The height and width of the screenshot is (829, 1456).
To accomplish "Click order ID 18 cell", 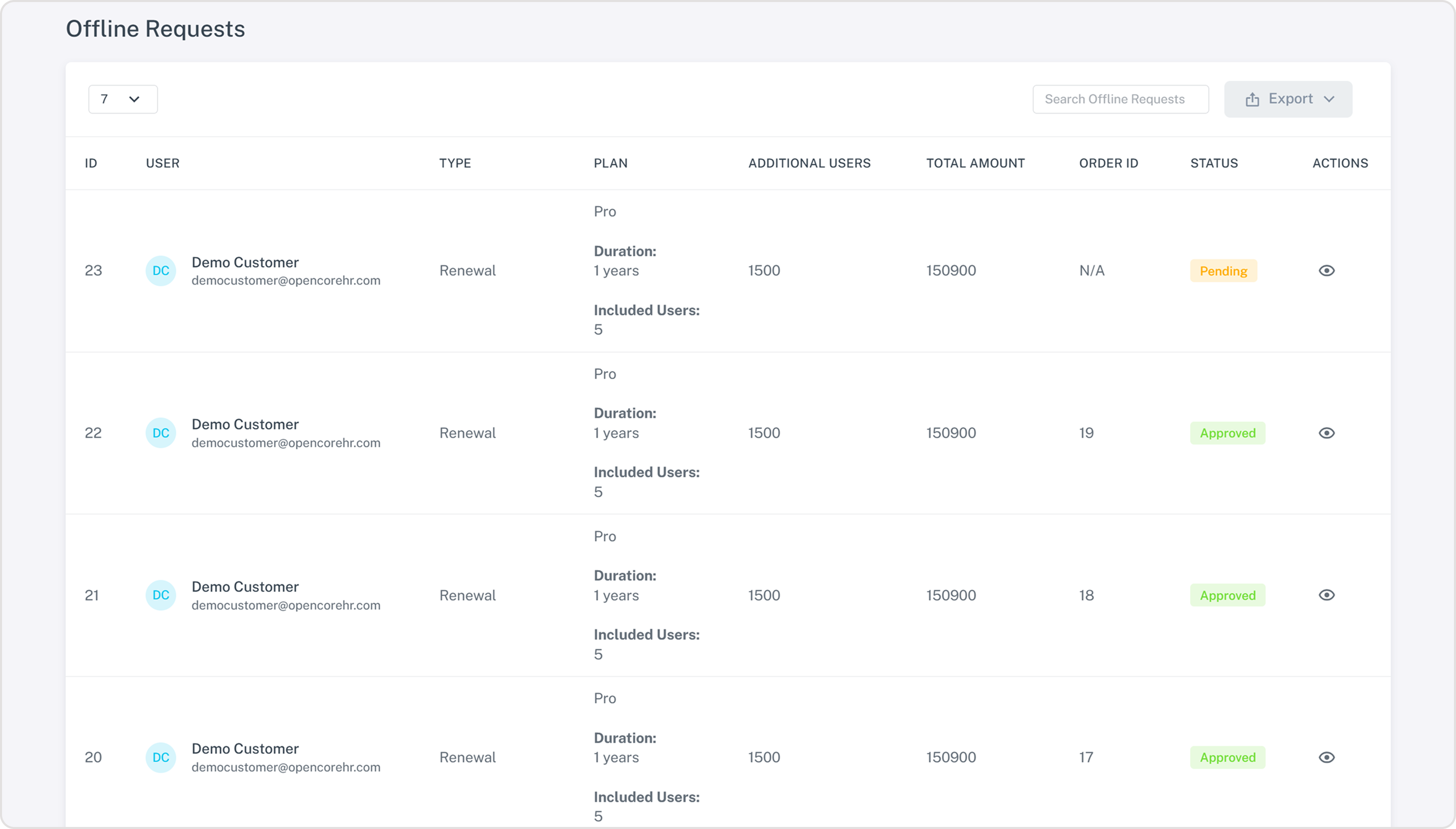I will 1086,595.
